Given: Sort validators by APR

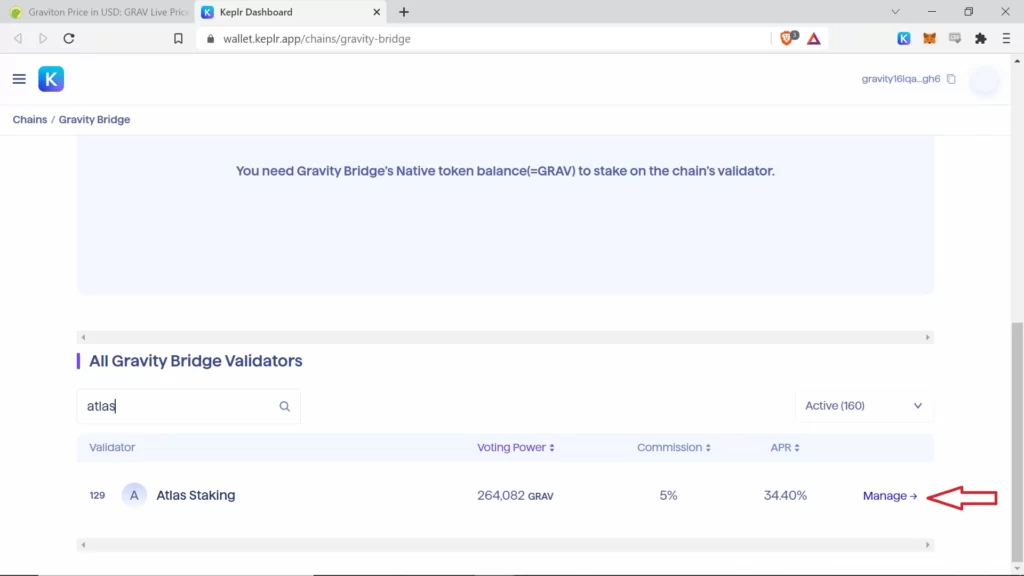Looking at the screenshot, I should pos(784,447).
